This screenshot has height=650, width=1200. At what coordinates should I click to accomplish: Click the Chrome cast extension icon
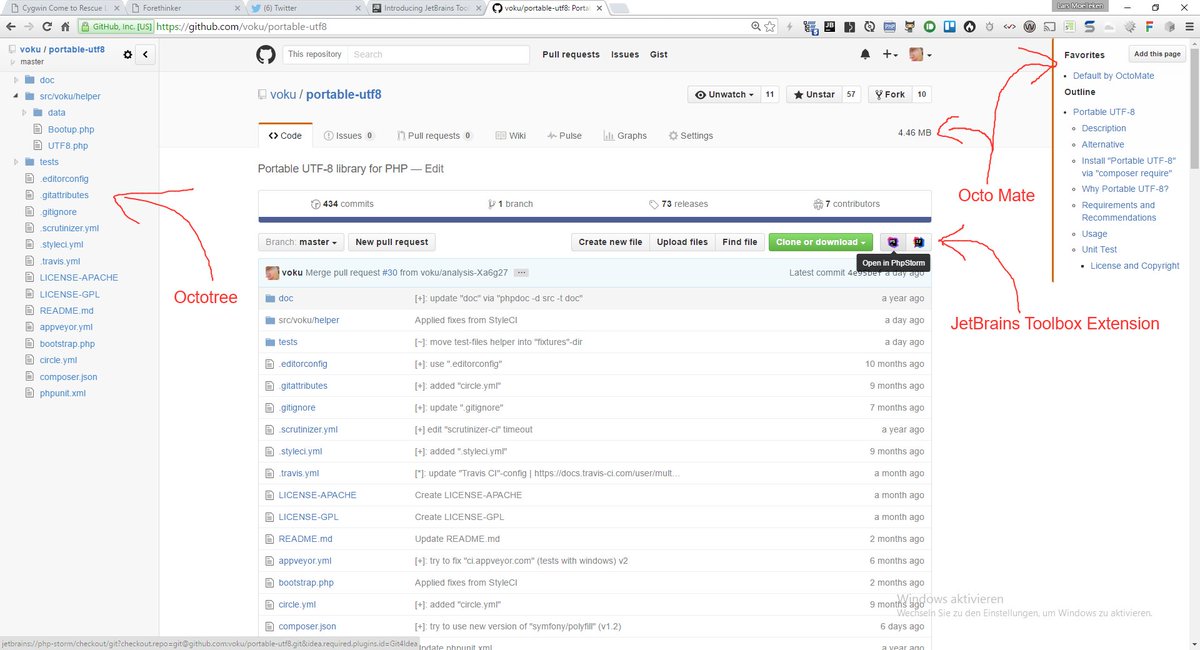(x=1049, y=27)
